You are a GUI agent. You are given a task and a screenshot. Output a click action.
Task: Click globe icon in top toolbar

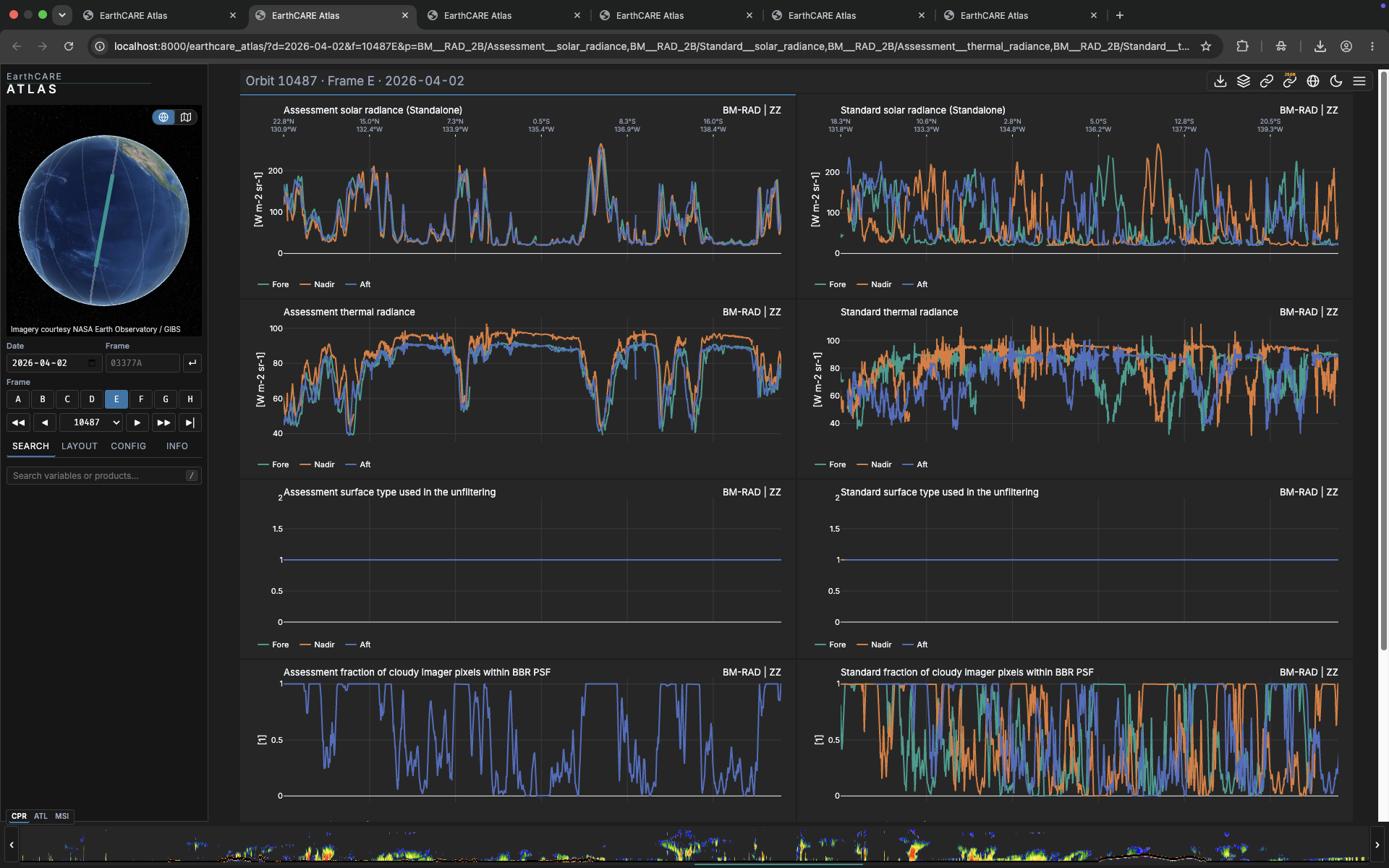[x=1312, y=81]
